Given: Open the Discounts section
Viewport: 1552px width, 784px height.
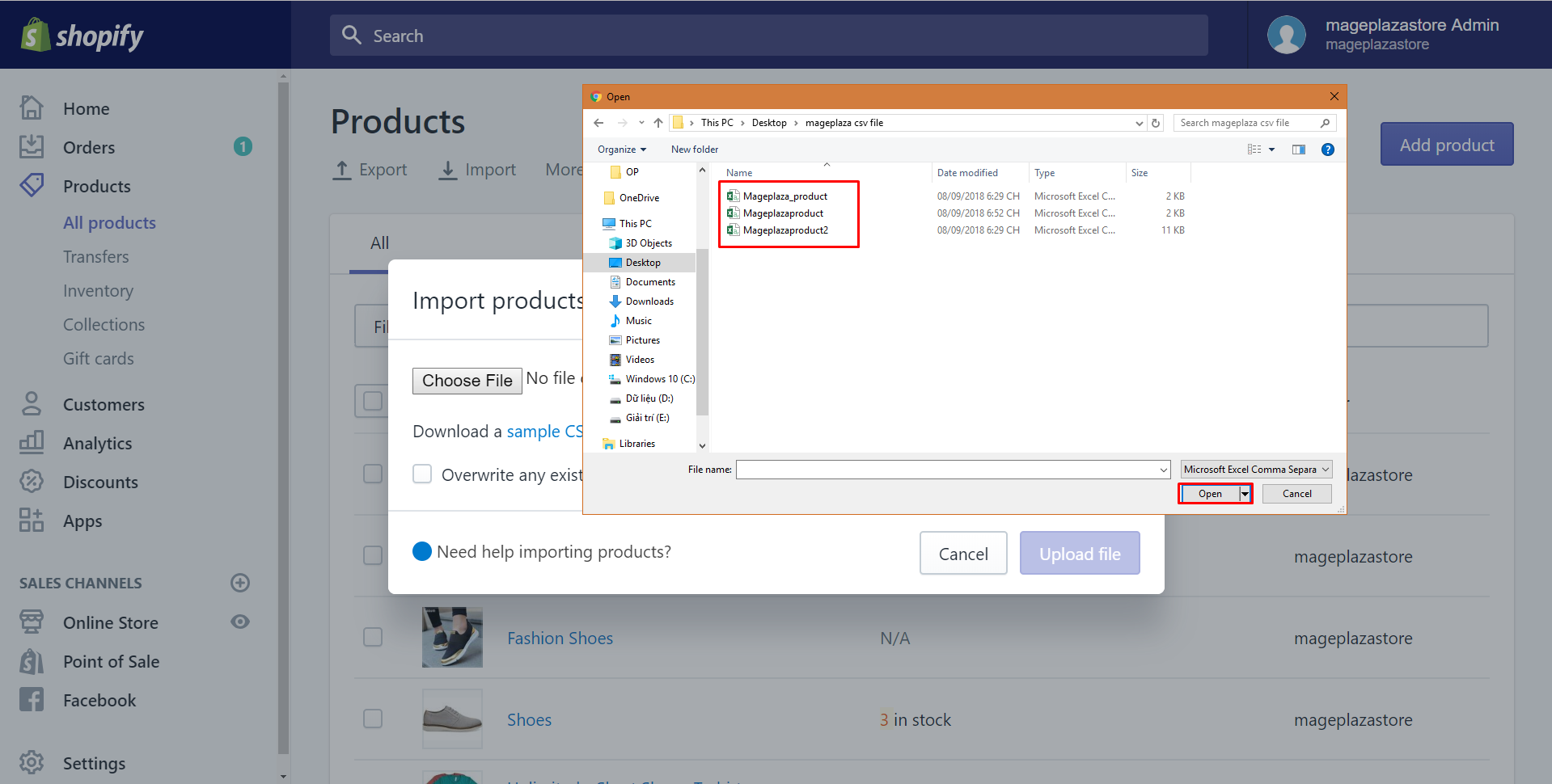Looking at the screenshot, I should pyautogui.click(x=100, y=482).
